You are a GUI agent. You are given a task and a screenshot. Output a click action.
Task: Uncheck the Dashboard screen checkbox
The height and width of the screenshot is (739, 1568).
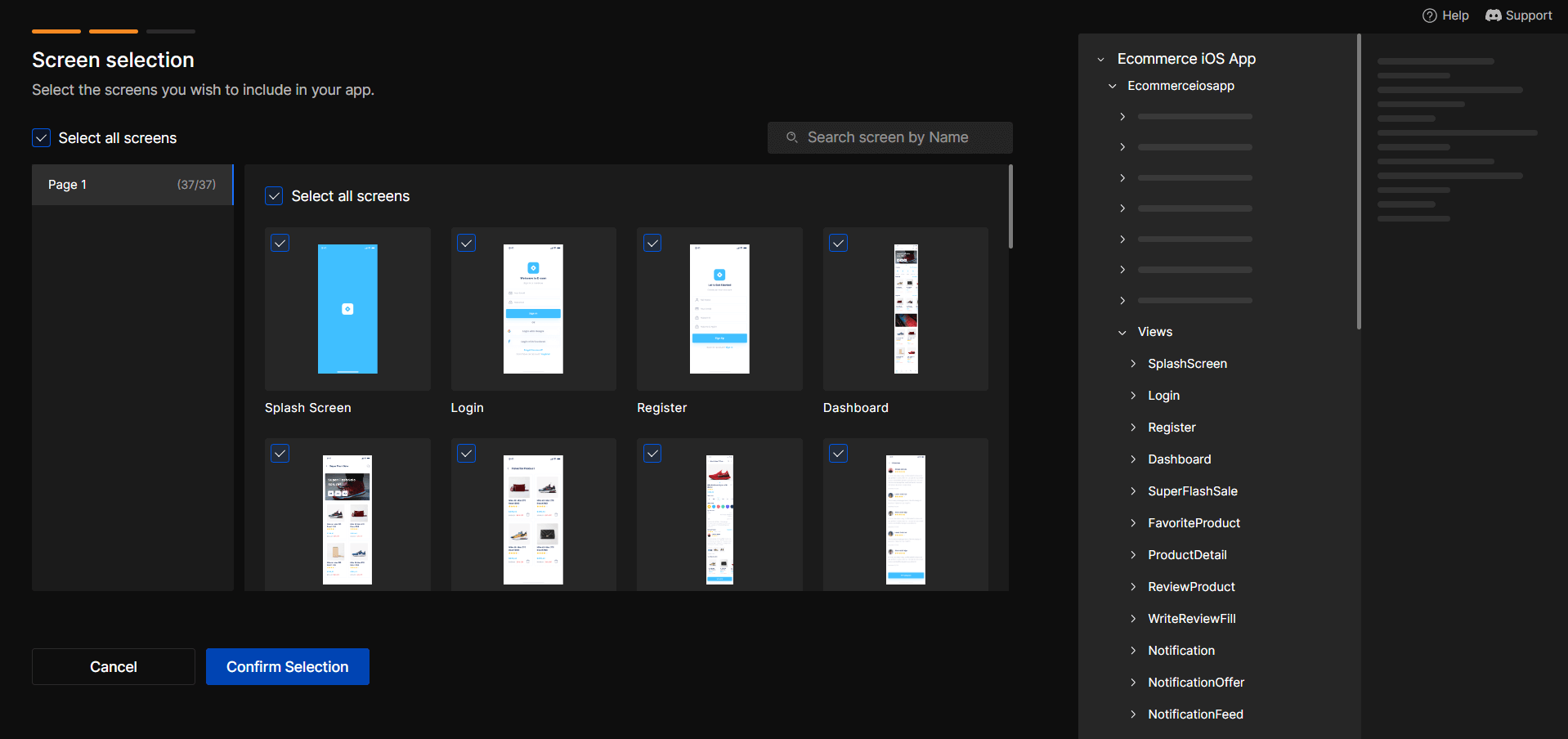(x=839, y=243)
